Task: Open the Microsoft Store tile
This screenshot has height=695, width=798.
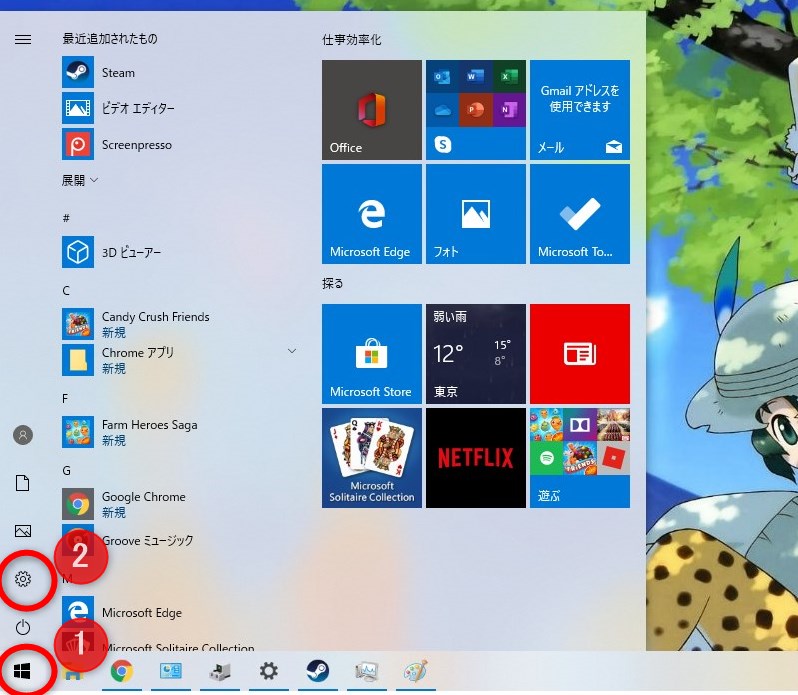Action: tap(372, 354)
